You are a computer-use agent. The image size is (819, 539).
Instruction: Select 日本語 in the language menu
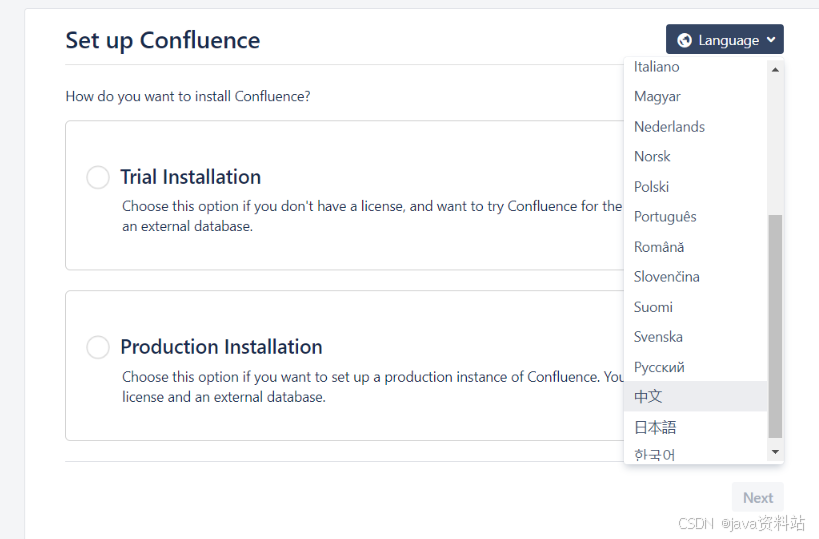point(655,427)
